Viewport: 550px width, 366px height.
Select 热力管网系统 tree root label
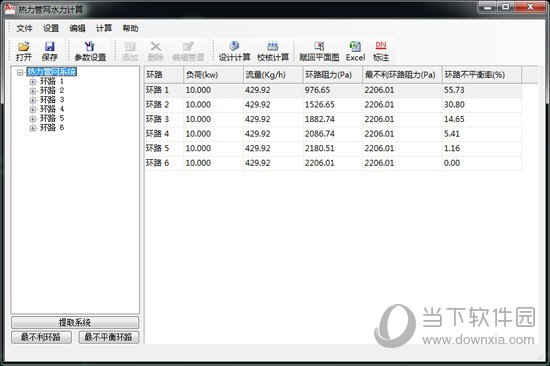coord(52,72)
